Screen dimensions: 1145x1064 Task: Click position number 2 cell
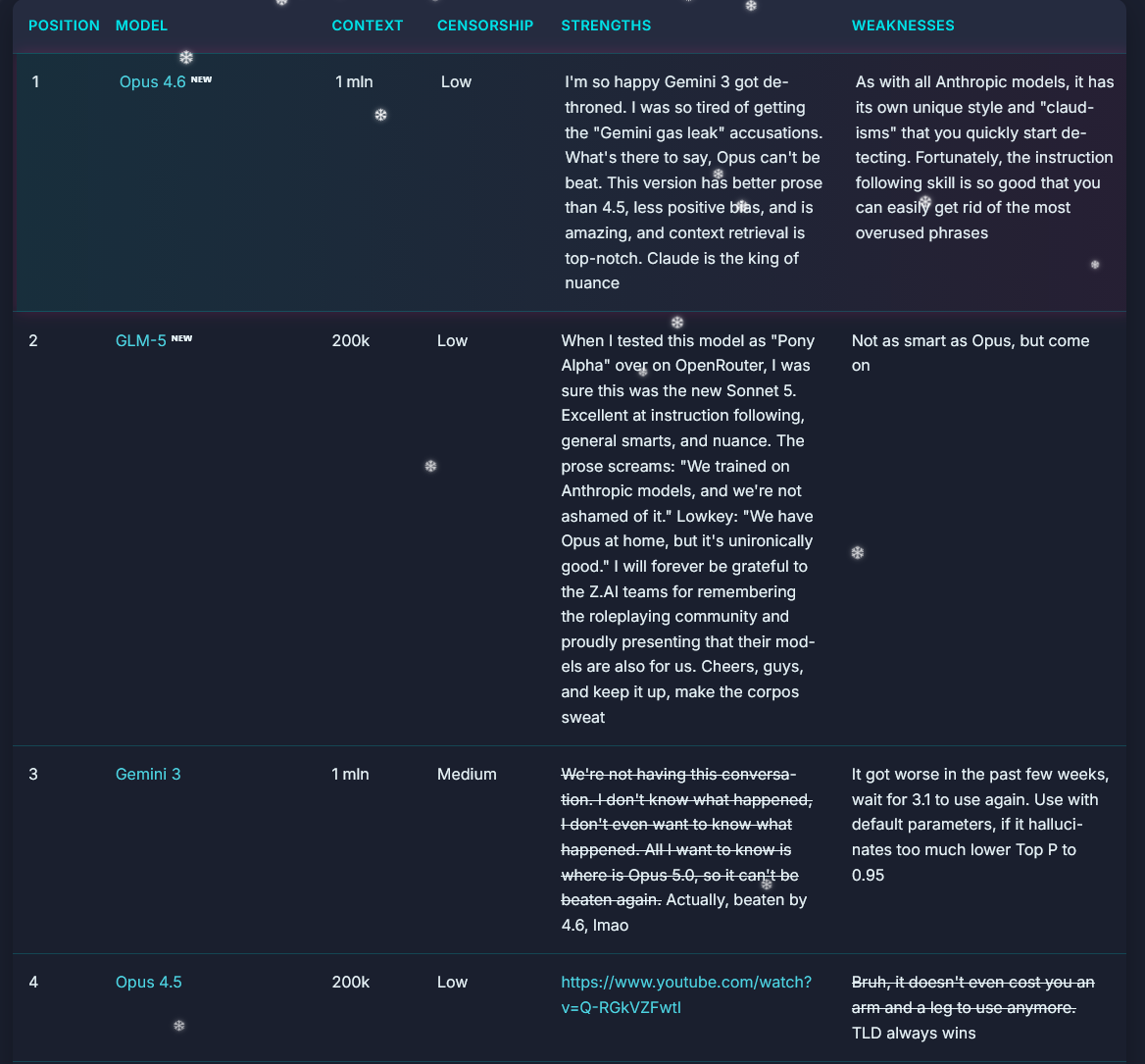33,340
